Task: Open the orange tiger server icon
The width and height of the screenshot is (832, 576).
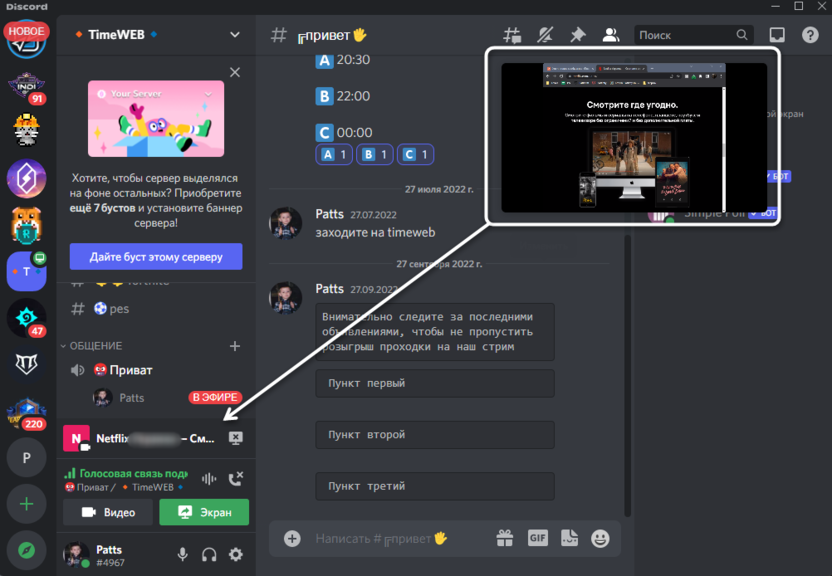Action: coord(27,225)
